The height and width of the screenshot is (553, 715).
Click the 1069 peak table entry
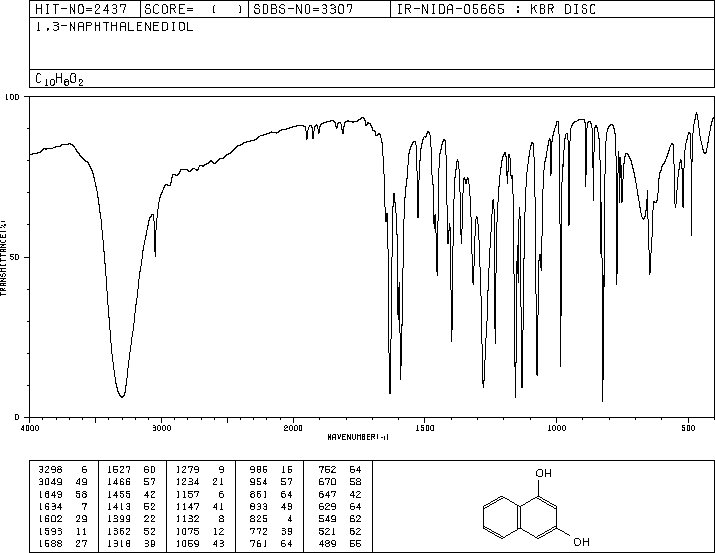coord(188,544)
